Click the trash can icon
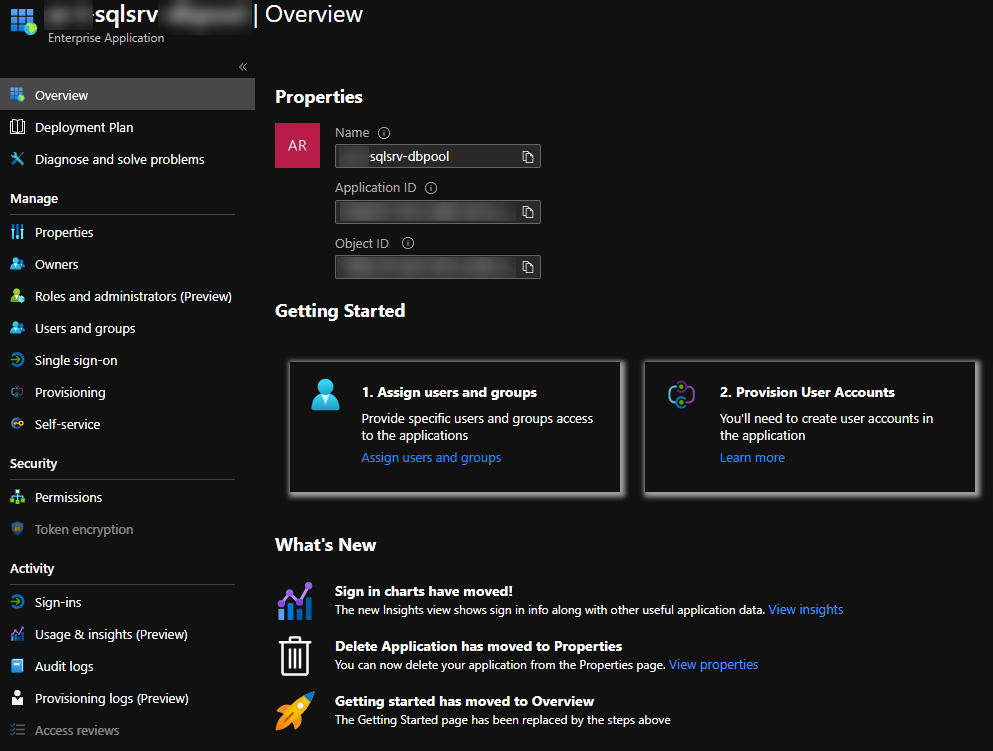Image resolution: width=993 pixels, height=751 pixels. point(294,656)
